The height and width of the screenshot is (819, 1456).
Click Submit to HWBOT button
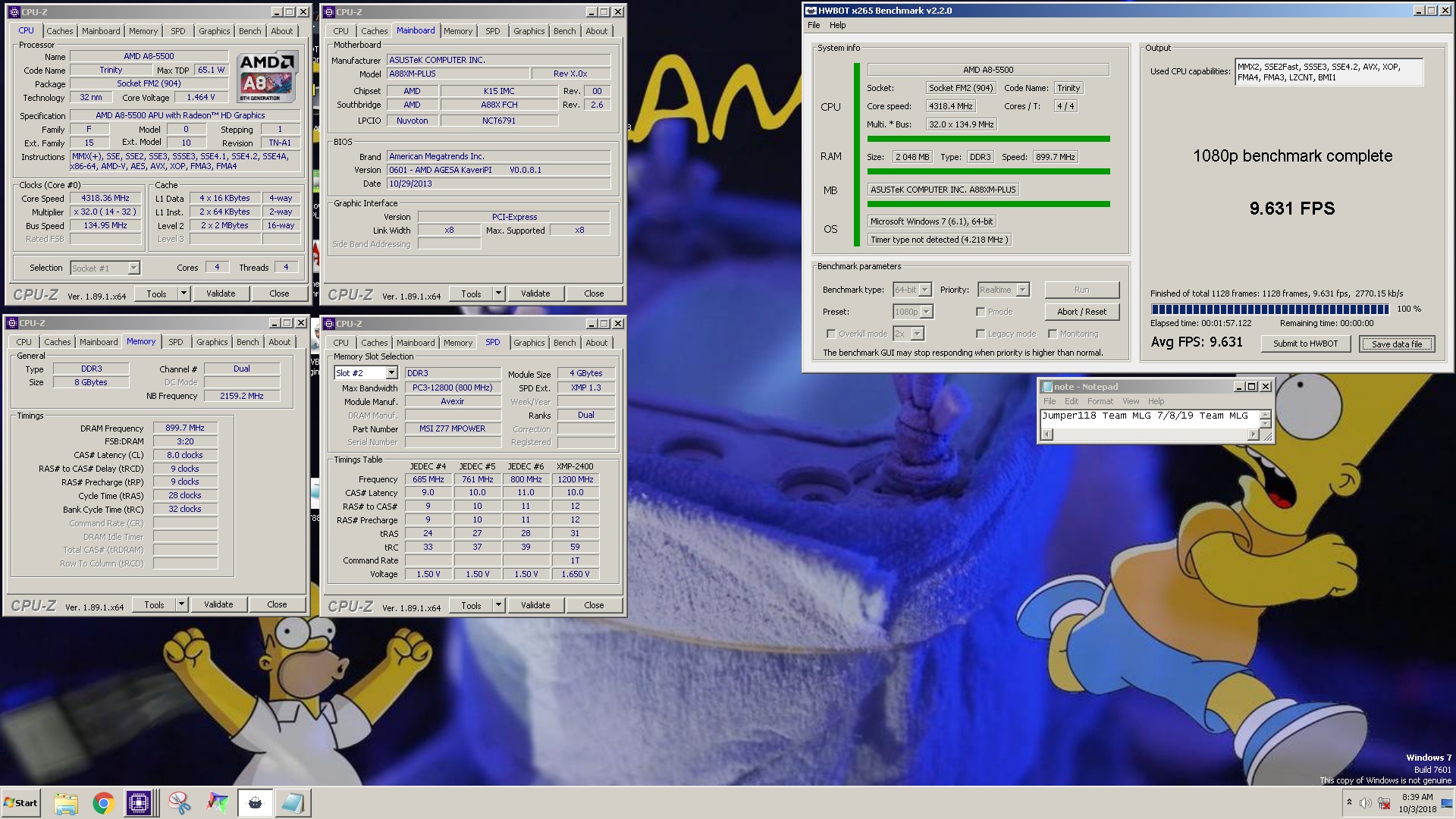1305,344
